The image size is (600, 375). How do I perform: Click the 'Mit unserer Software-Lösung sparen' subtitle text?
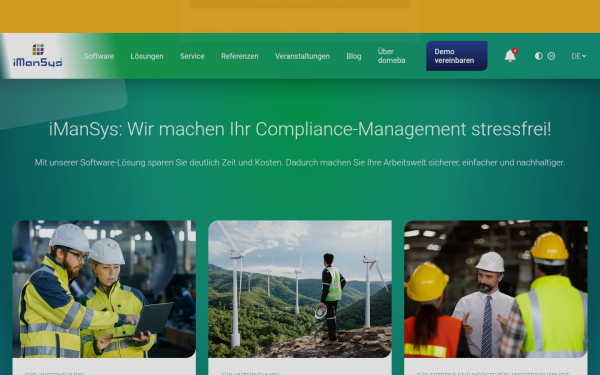(300, 163)
